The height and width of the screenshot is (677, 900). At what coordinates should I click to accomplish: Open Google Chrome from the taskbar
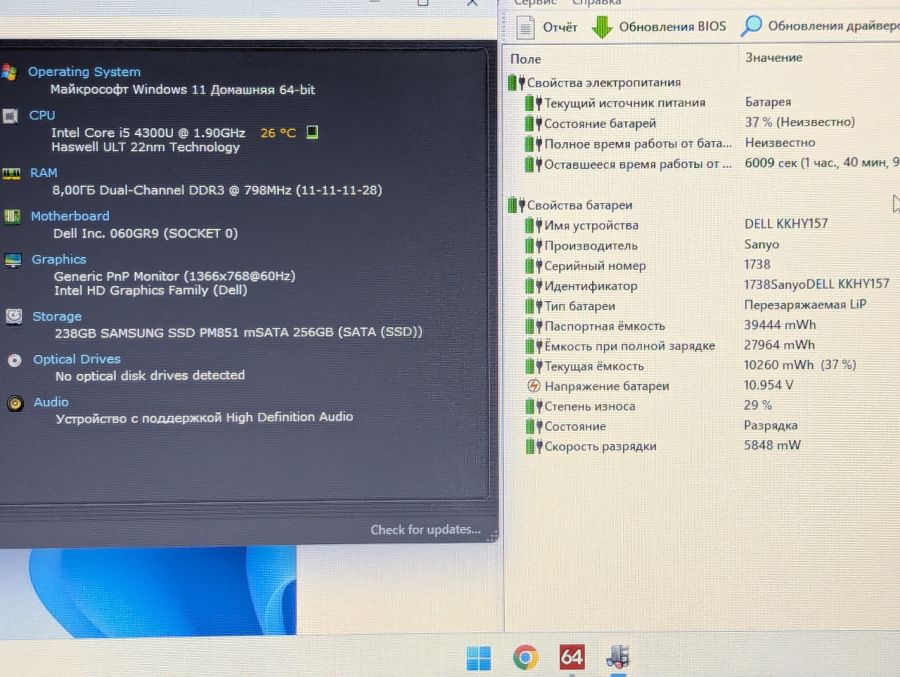pos(526,657)
